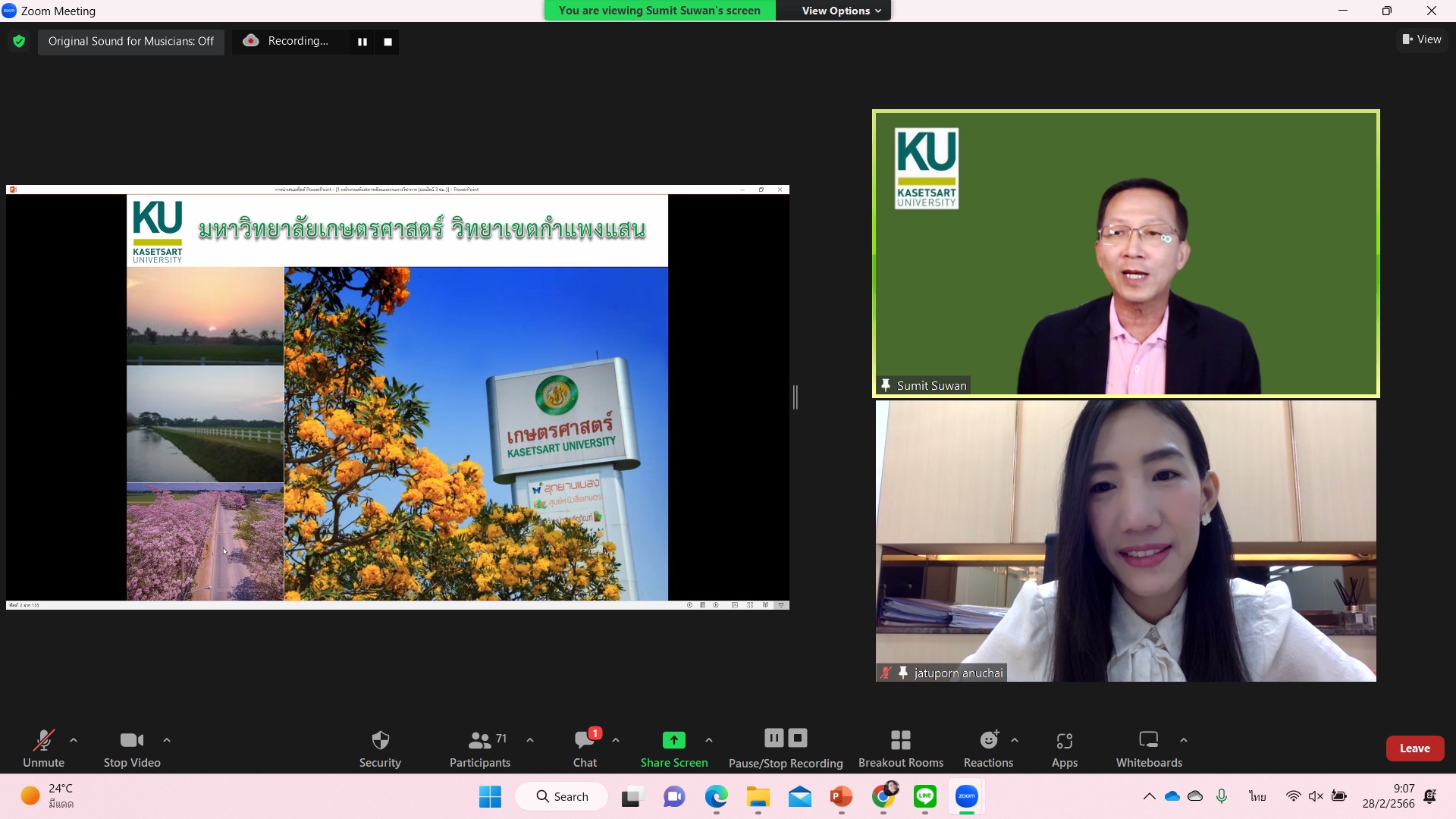Expand the share screen options arrow
This screenshot has height=819, width=1456.
tap(709, 740)
